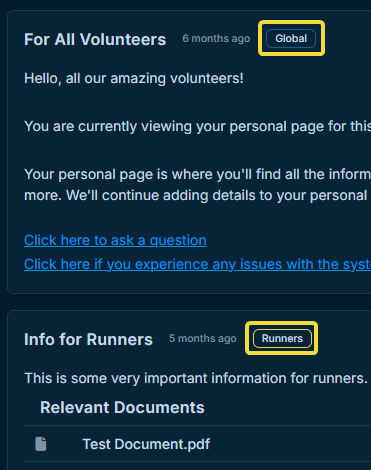Open 'Click here to ask a question' link
This screenshot has width=371, height=470.
tap(115, 240)
